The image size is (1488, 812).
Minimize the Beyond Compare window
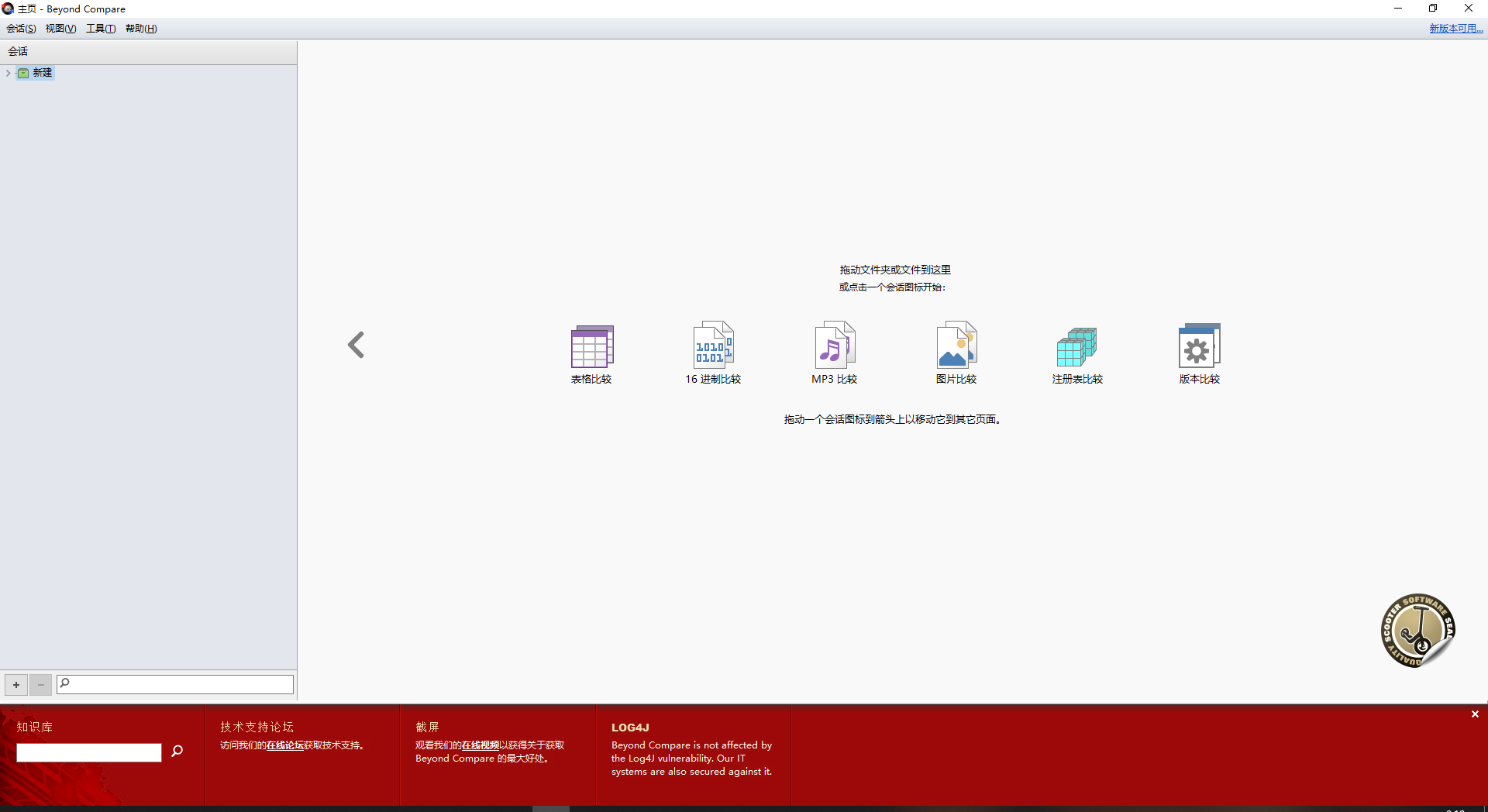(1398, 9)
